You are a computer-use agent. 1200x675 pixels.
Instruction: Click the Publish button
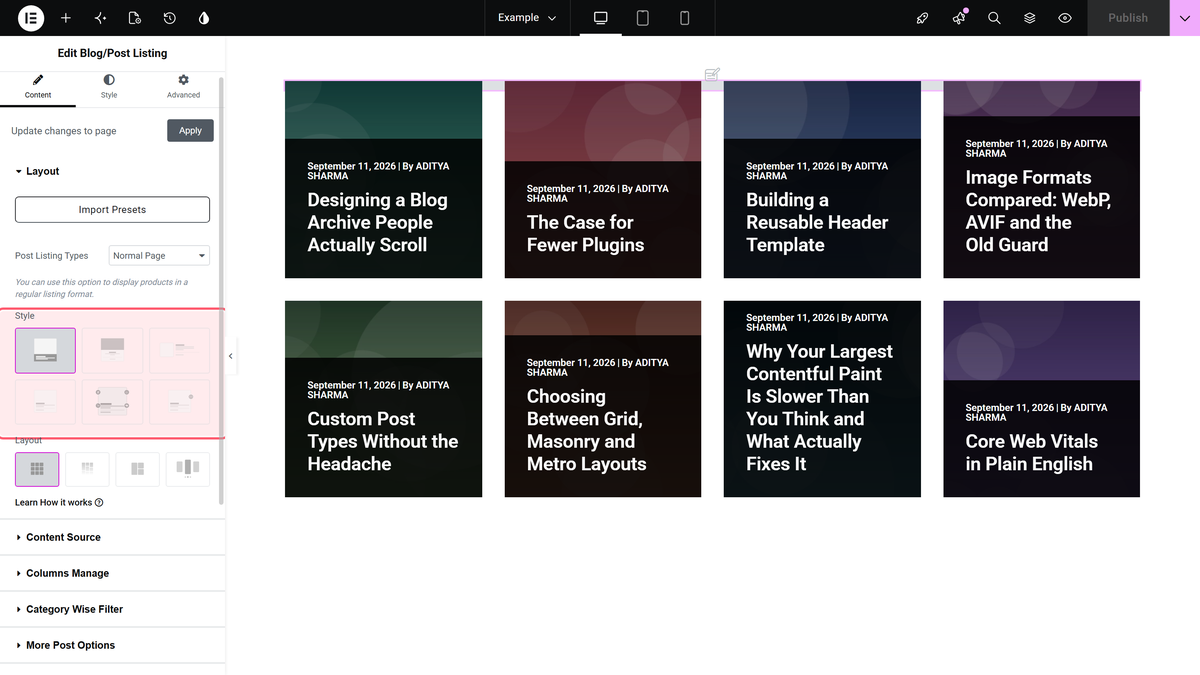[x=1128, y=18]
